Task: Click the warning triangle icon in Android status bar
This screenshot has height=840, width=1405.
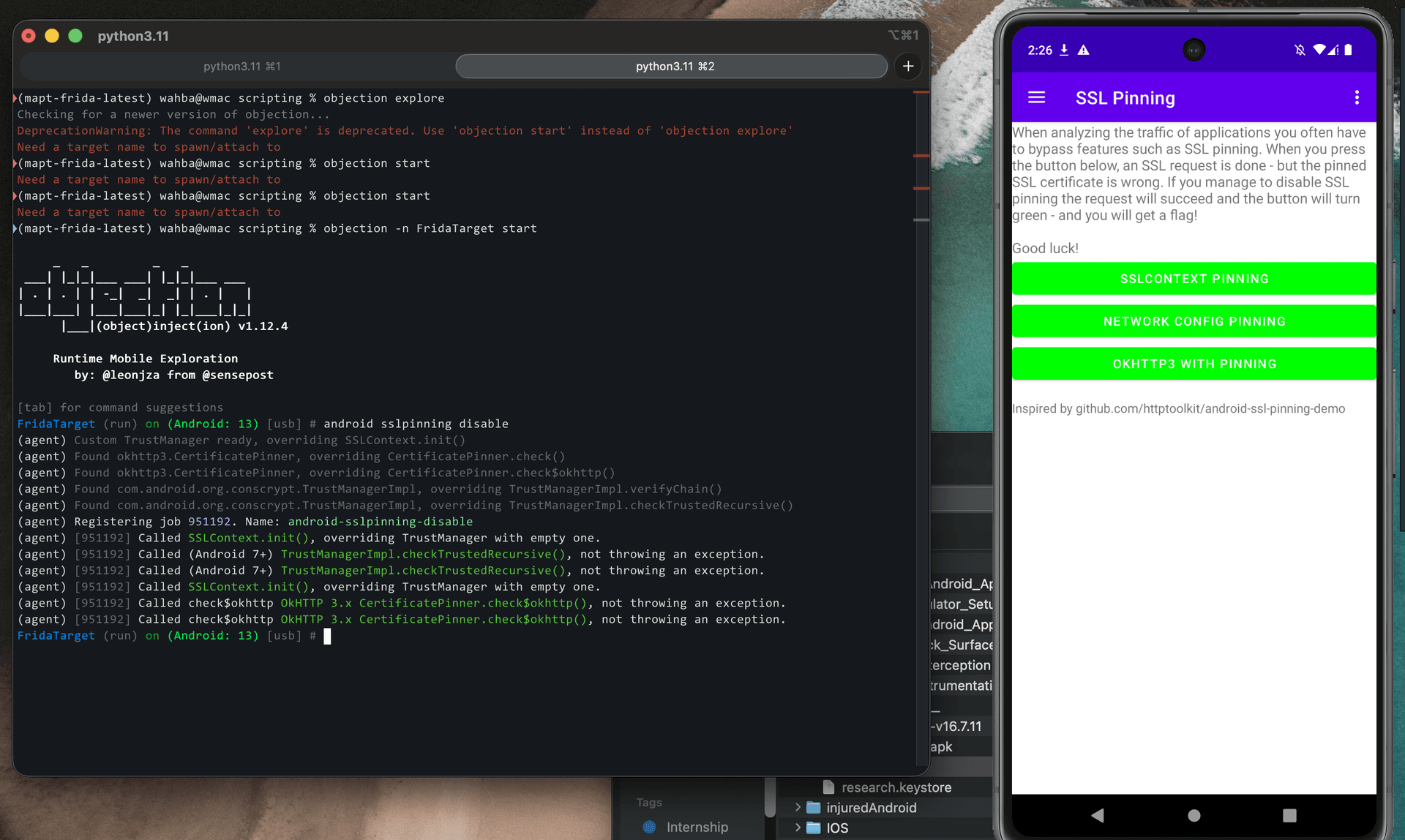Action: coord(1084,50)
